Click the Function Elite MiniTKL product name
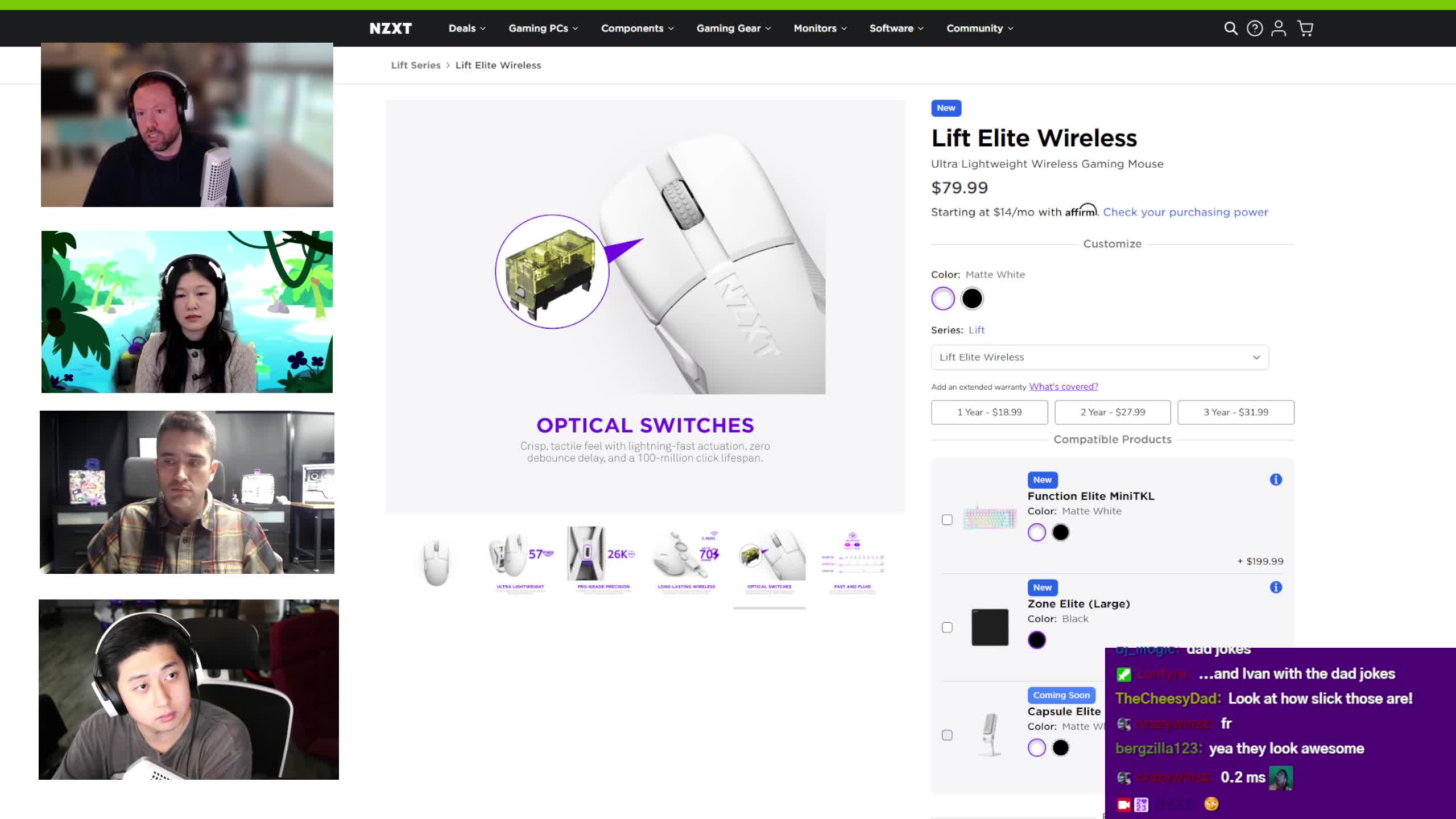 click(x=1090, y=496)
